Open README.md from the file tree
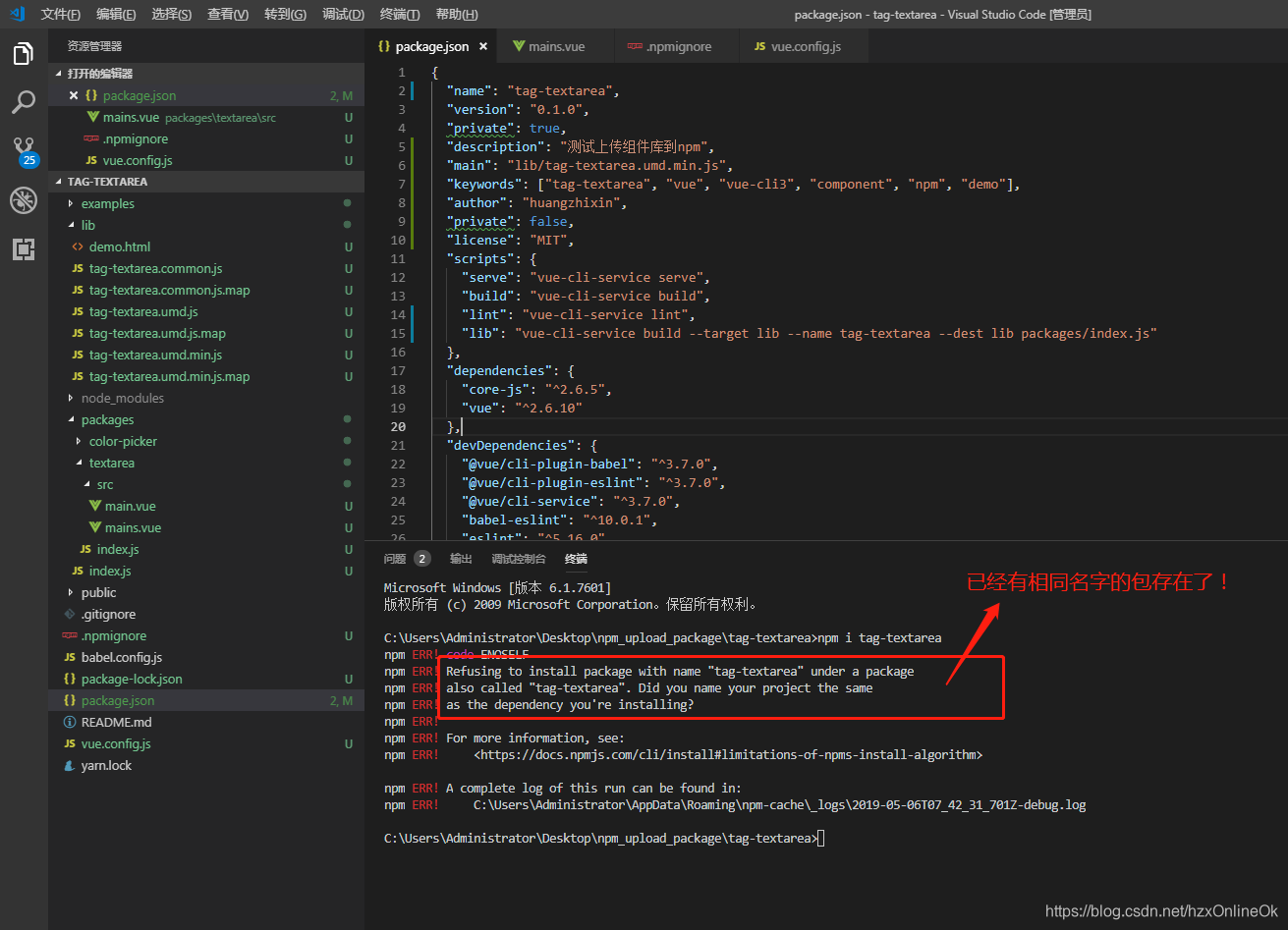The image size is (1288, 930). pos(116,722)
